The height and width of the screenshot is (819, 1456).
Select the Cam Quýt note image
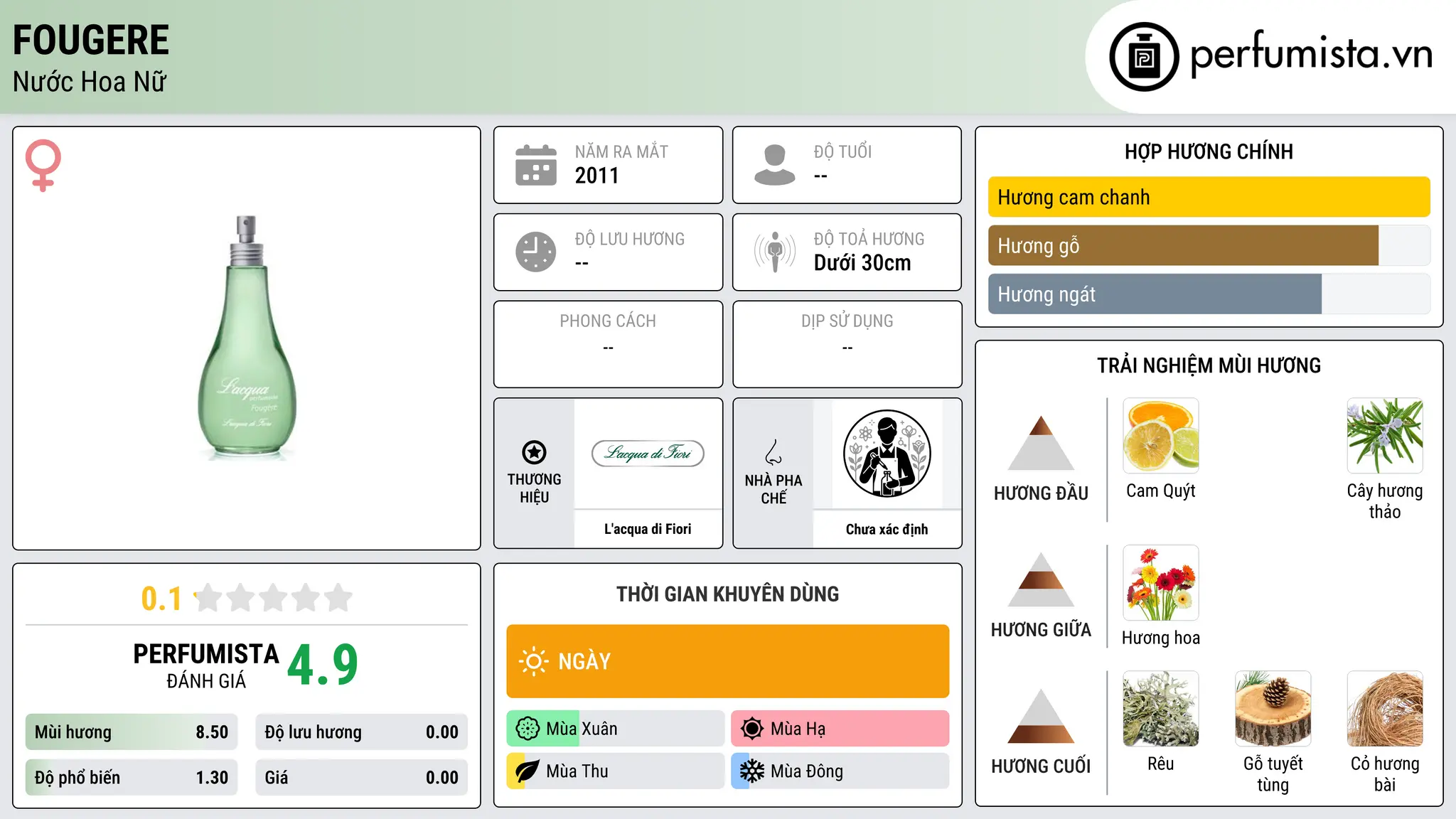(1161, 436)
